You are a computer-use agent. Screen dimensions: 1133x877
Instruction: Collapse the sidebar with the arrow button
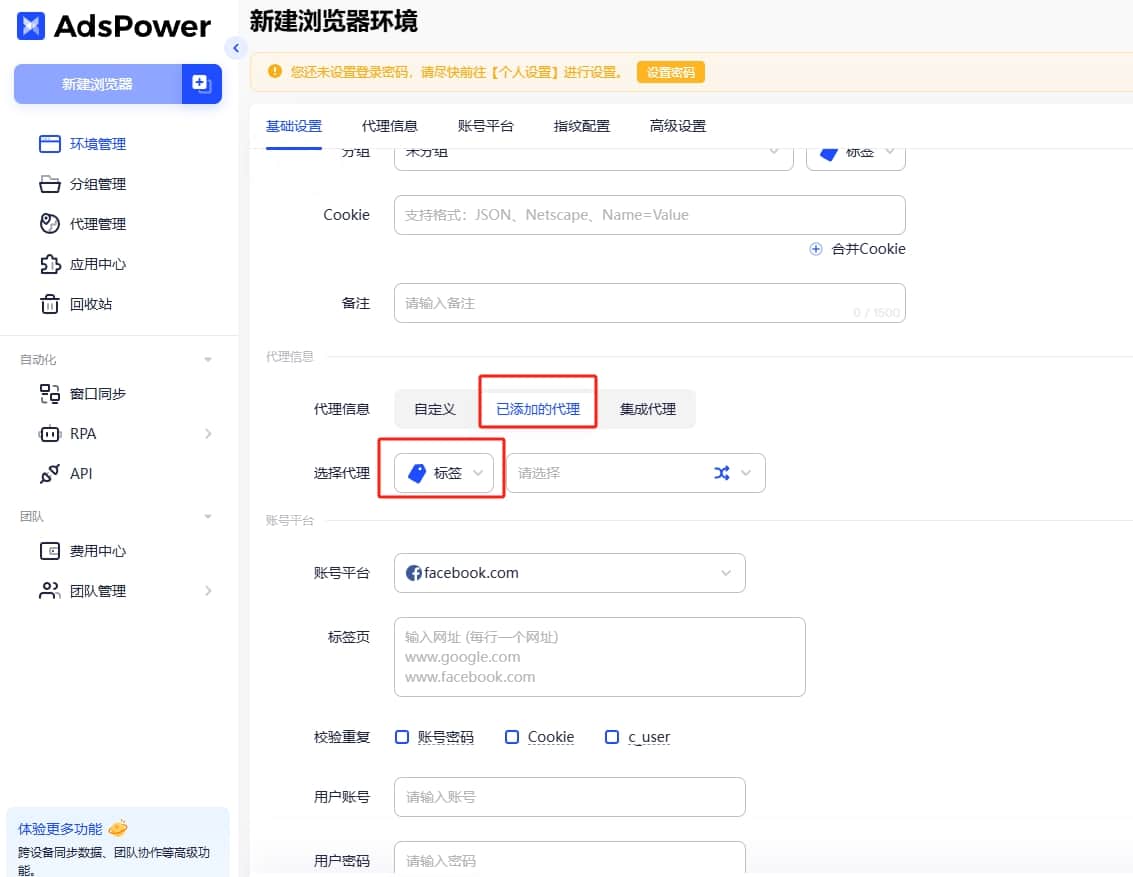pyautogui.click(x=236, y=48)
